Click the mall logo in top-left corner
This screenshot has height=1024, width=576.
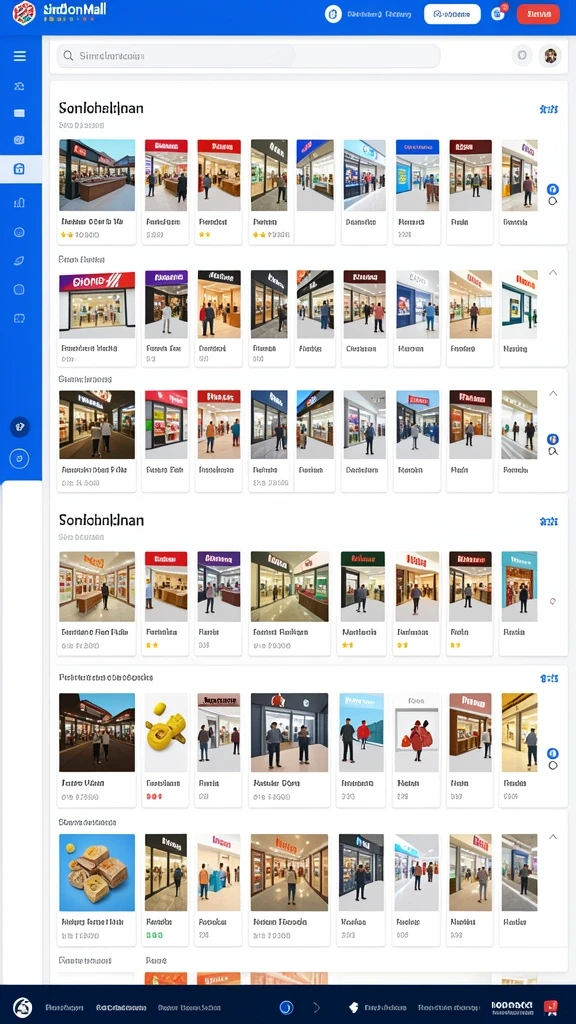coord(24,13)
